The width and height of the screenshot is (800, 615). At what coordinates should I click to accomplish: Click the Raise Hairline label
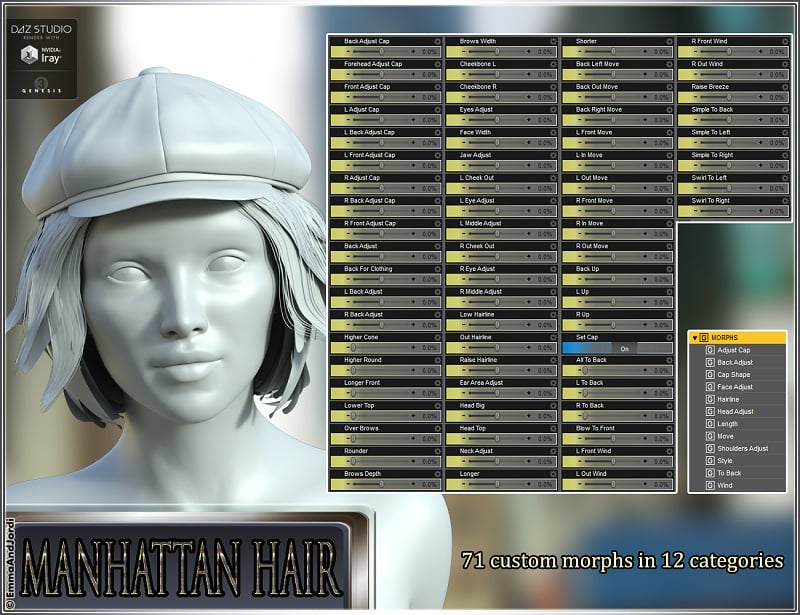tap(478, 360)
